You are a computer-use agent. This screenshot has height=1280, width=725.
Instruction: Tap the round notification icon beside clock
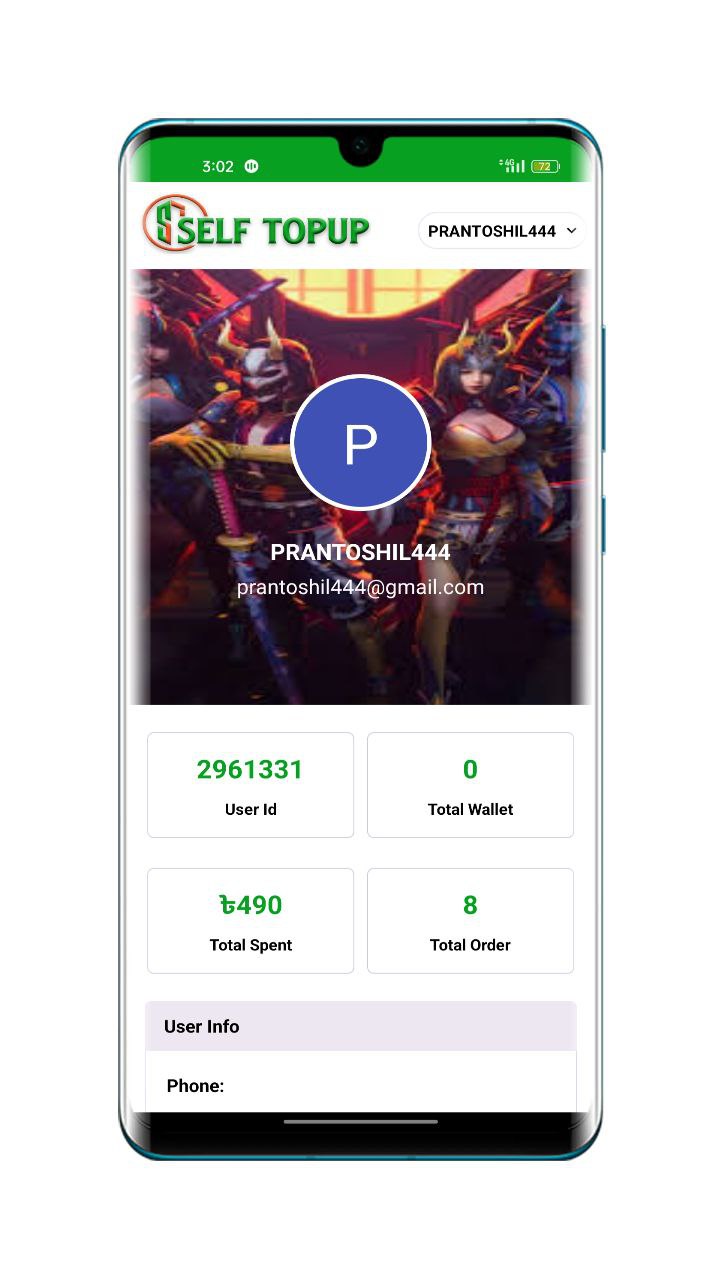(251, 167)
